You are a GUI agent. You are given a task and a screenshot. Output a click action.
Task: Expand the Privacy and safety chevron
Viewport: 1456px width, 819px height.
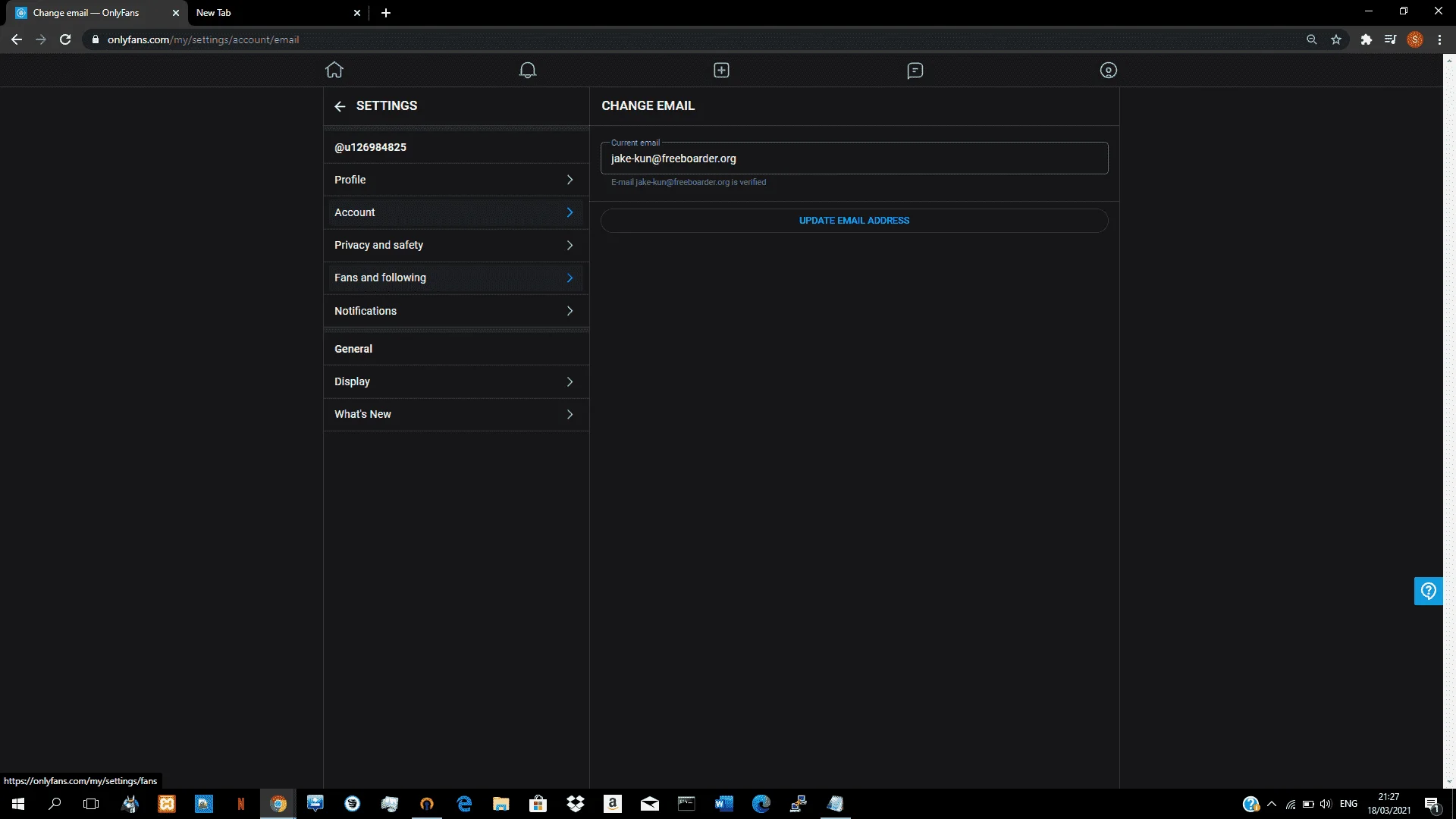(x=570, y=245)
